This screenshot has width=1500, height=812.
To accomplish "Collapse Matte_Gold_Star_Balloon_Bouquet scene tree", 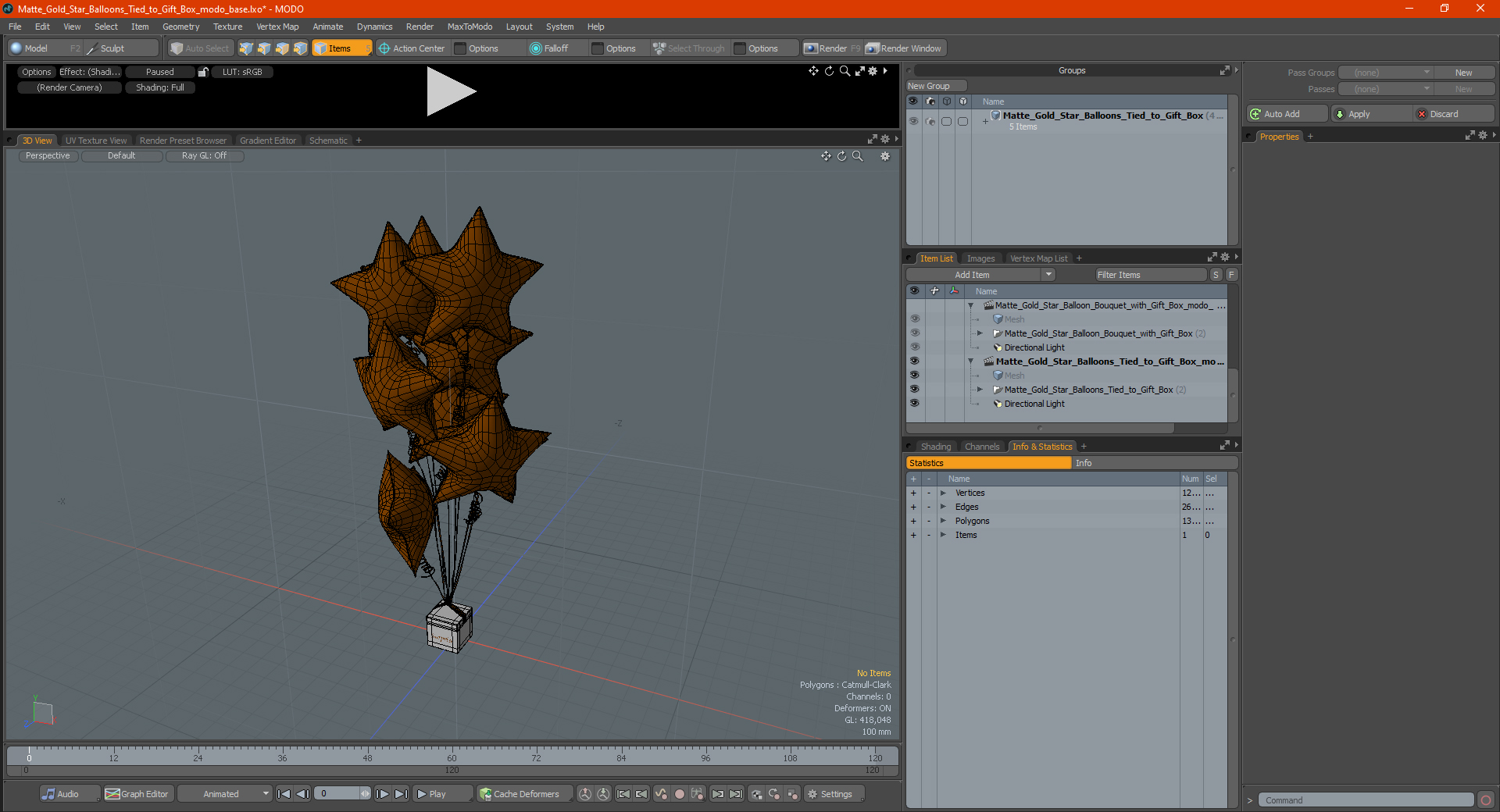I will [x=971, y=305].
